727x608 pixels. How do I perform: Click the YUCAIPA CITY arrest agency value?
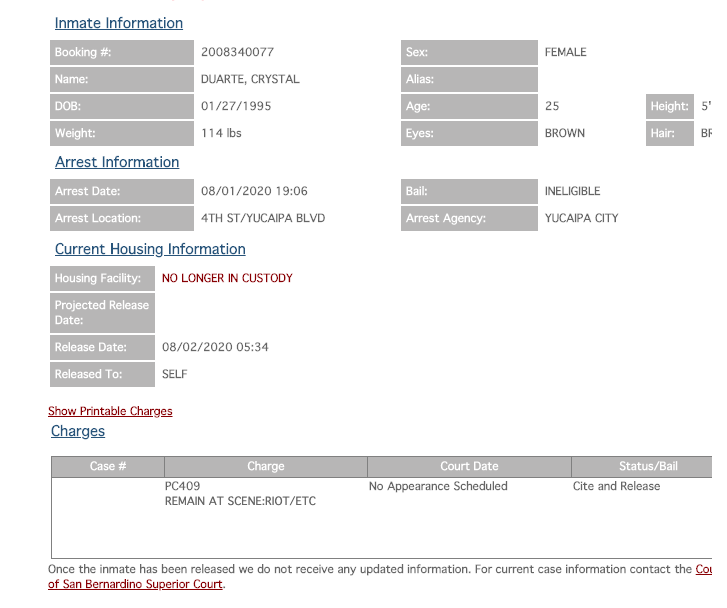coord(581,218)
